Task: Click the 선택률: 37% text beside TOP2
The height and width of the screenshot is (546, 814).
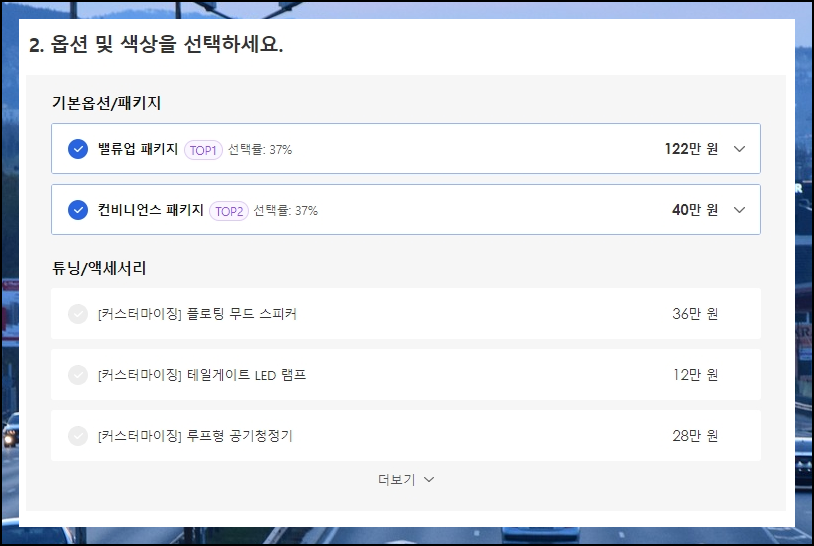Action: pyautogui.click(x=286, y=210)
